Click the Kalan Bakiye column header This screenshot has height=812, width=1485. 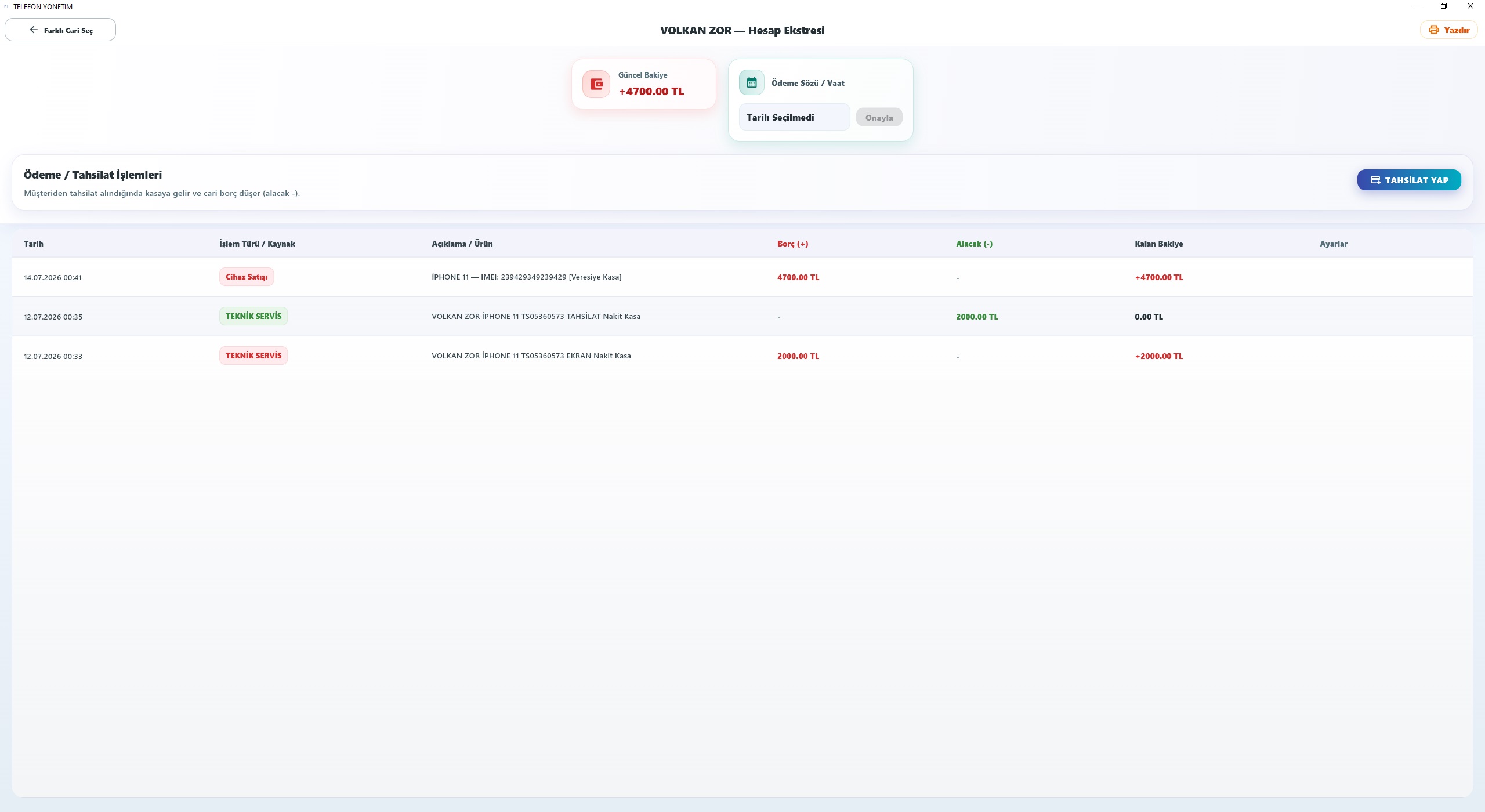click(x=1158, y=244)
